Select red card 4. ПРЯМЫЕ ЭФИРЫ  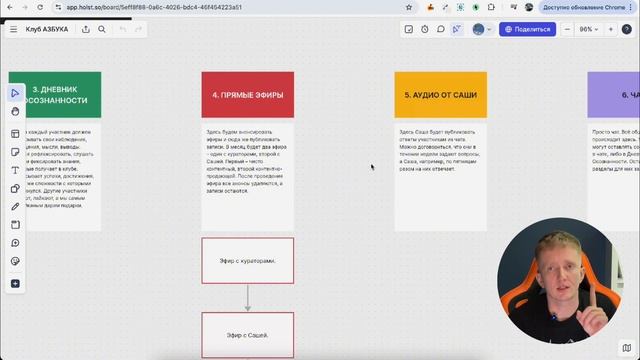pos(248,95)
